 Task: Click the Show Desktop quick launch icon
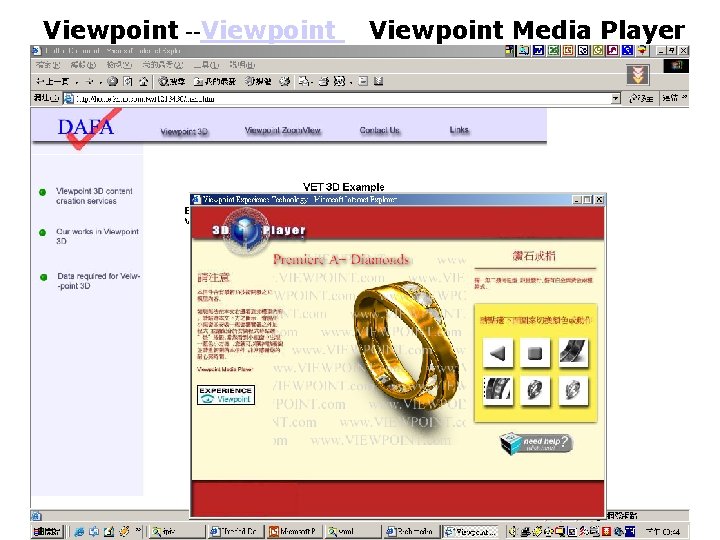tap(108, 531)
